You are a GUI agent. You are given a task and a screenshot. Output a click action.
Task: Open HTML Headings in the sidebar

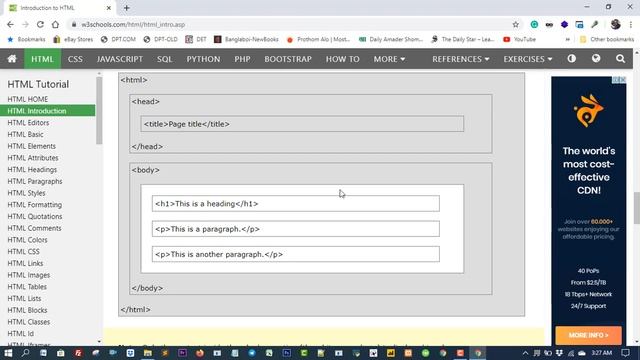pyautogui.click(x=32, y=169)
